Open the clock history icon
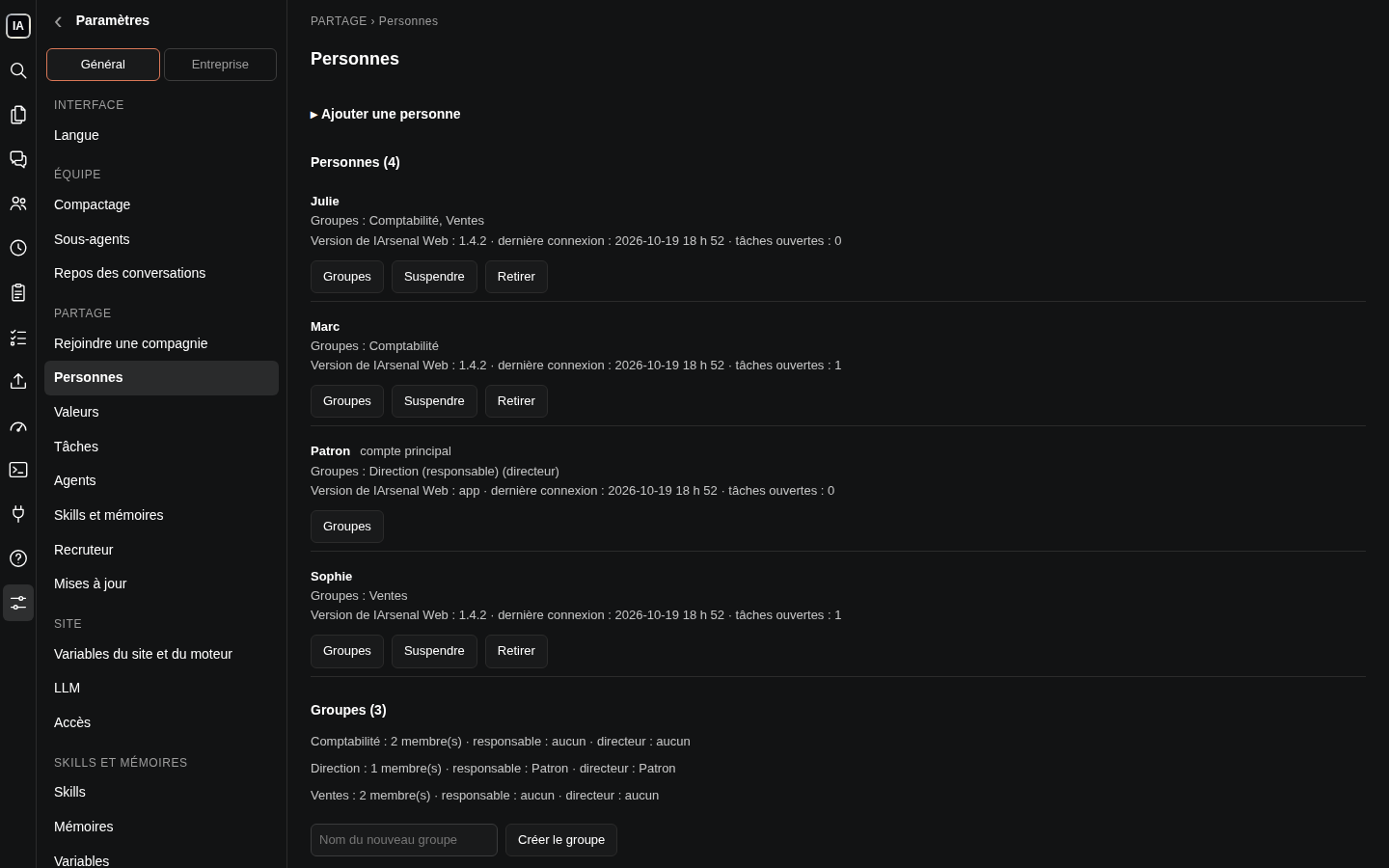The width and height of the screenshot is (1389, 868). click(18, 248)
